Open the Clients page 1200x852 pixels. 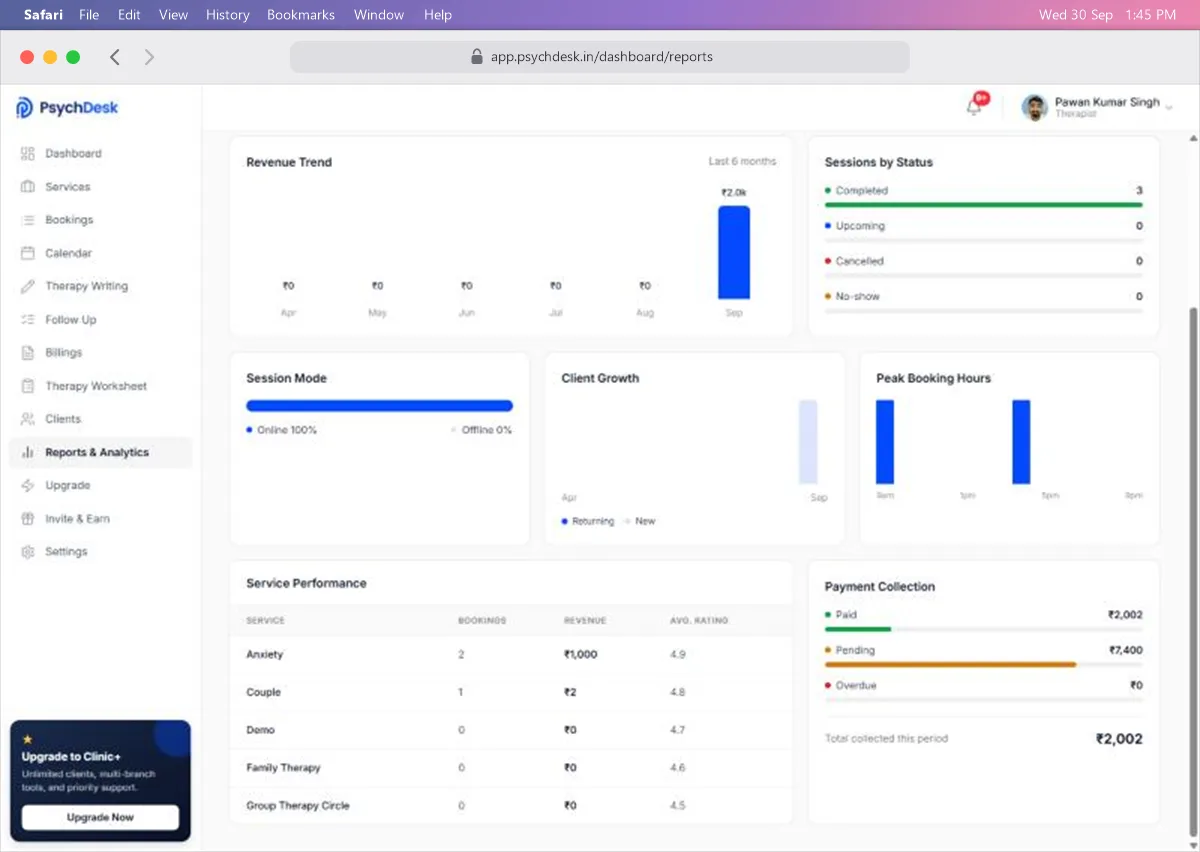(x=63, y=419)
